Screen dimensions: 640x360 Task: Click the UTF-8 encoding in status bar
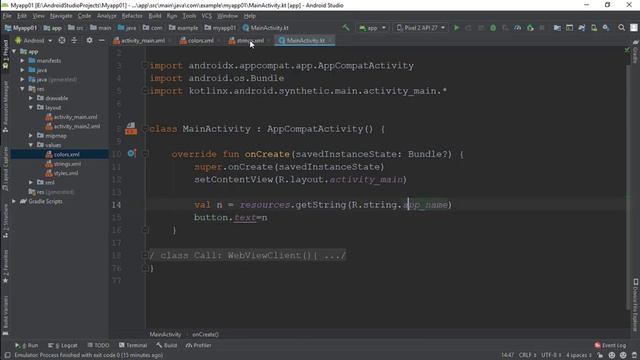point(551,355)
